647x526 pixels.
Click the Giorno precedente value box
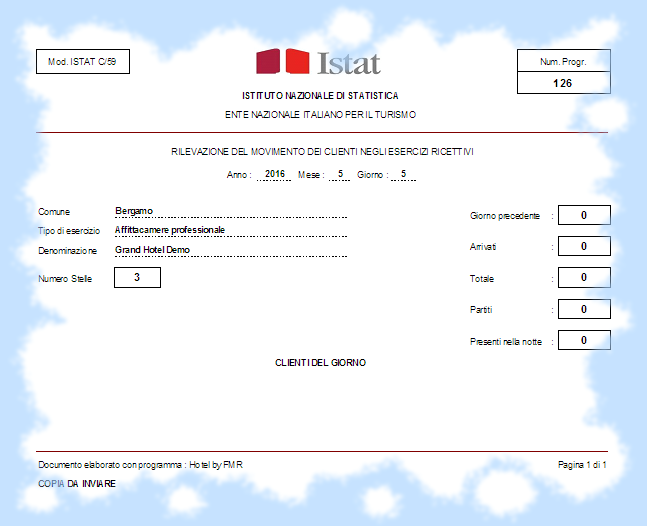(x=584, y=215)
